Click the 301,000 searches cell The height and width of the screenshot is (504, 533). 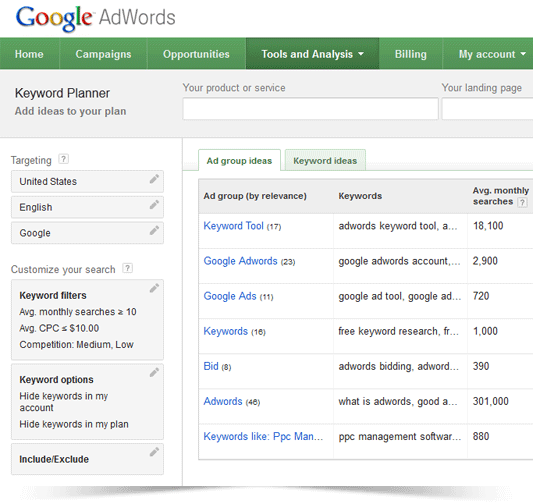pyautogui.click(x=500, y=406)
